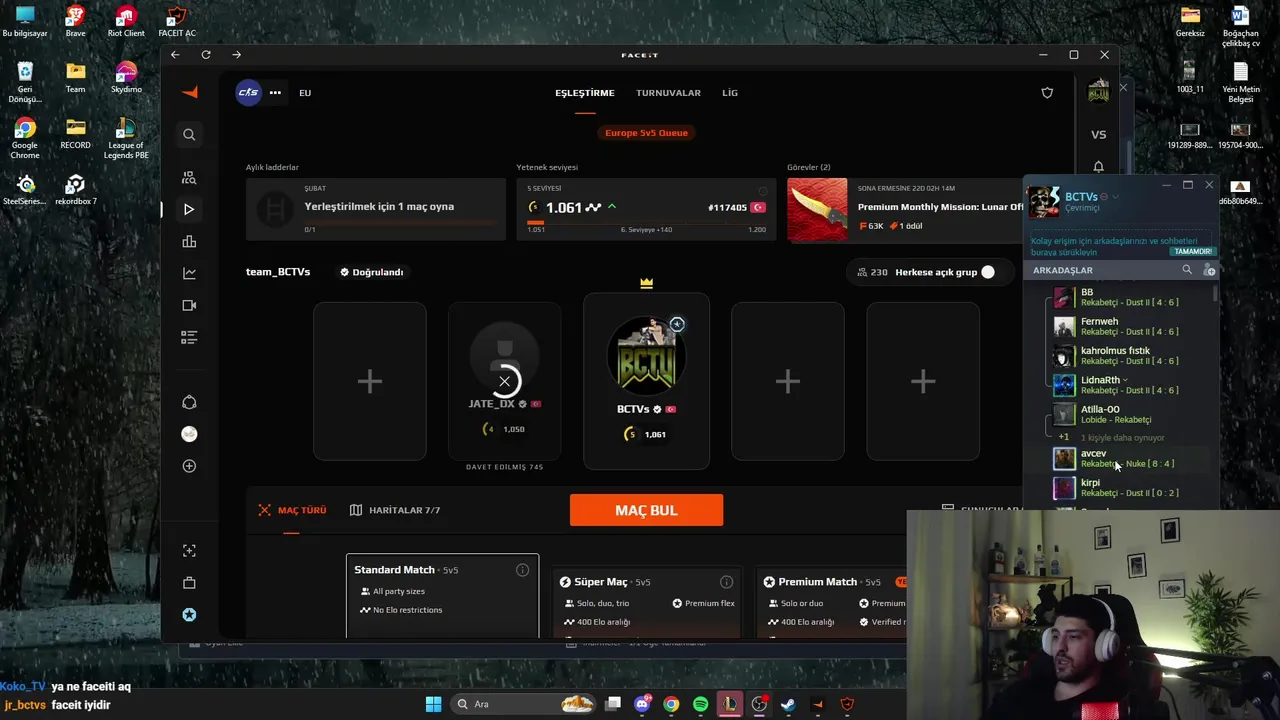This screenshot has height=720, width=1280.
Task: Select the HARİTALAR 7/7 tab
Action: 395,510
